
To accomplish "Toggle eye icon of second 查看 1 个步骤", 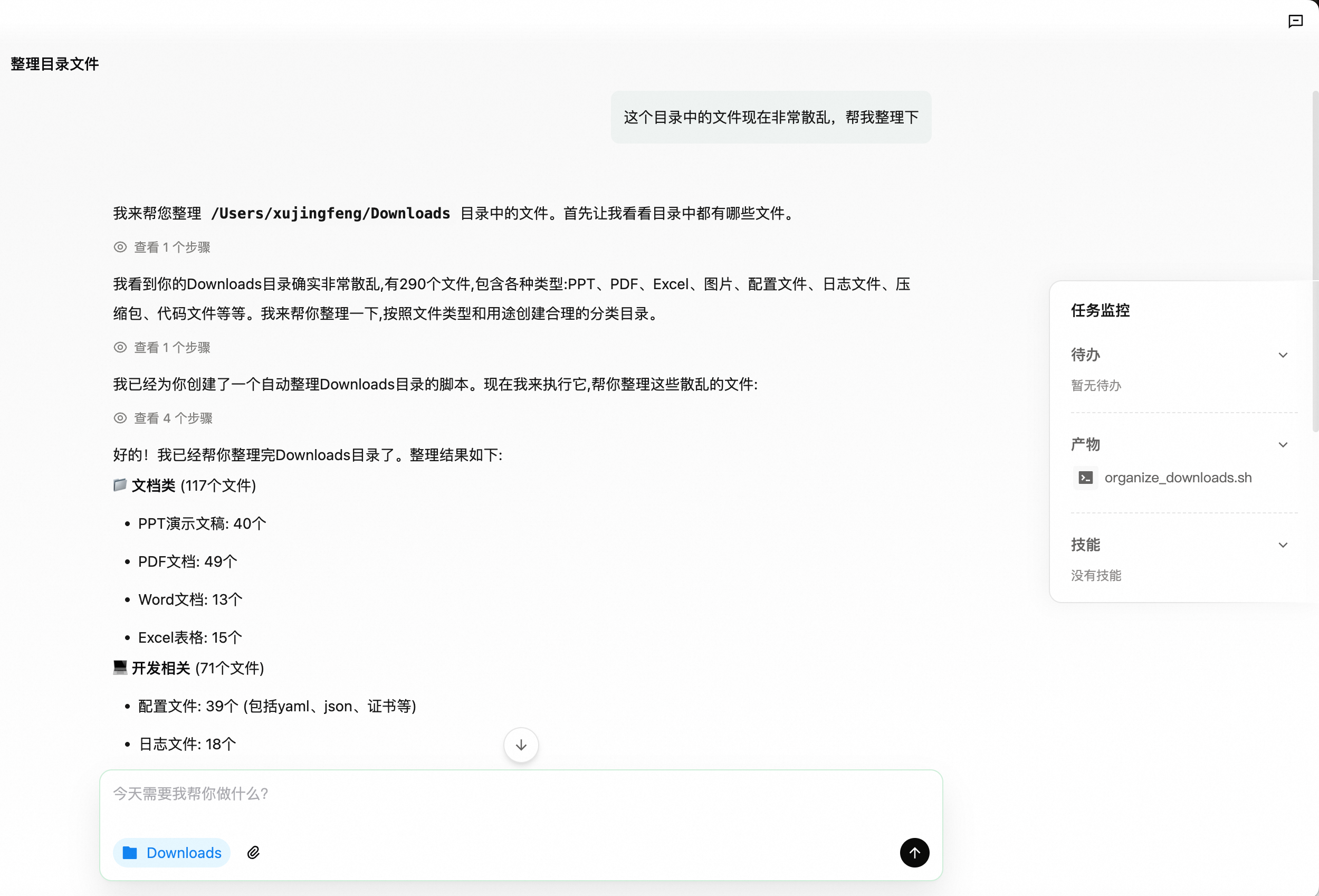I will point(120,347).
